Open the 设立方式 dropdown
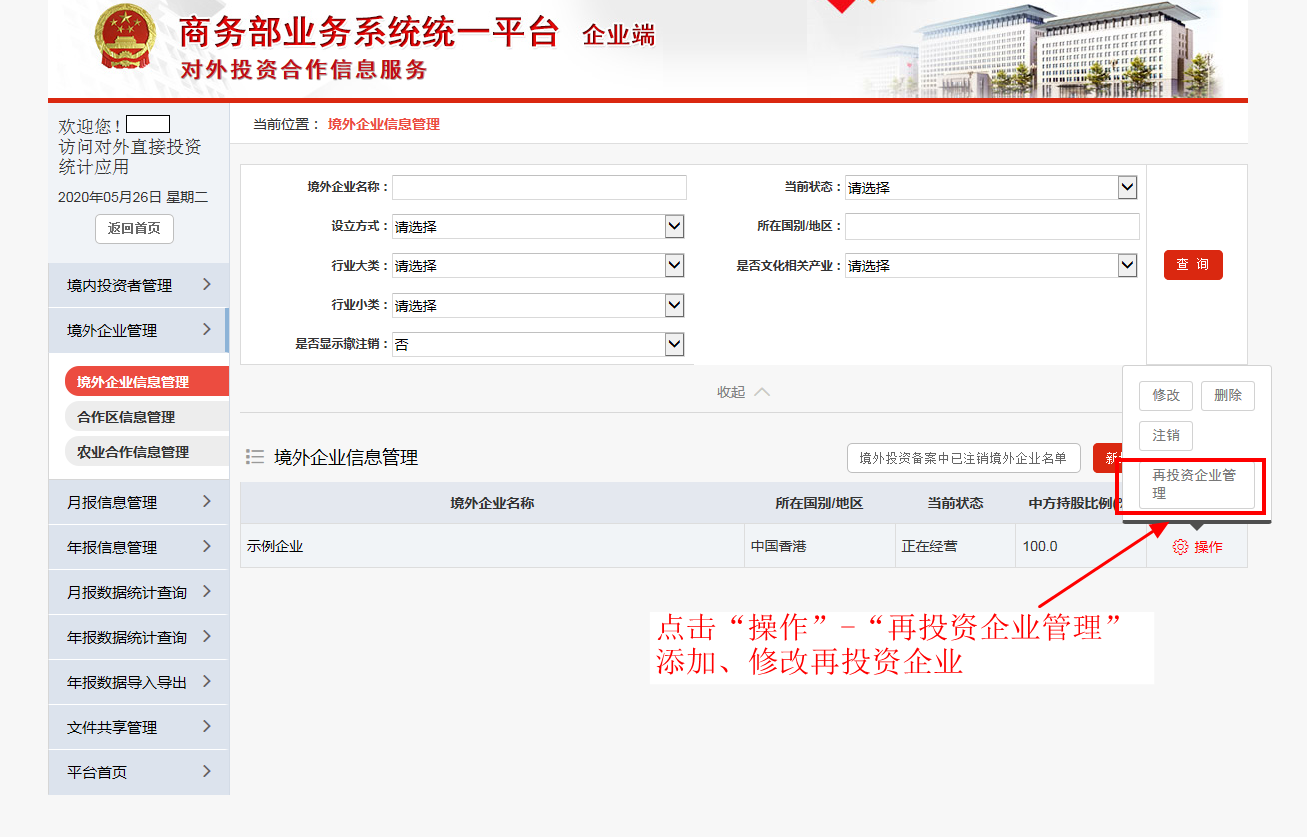Viewport: 1307px width, 837px height. [x=538, y=226]
